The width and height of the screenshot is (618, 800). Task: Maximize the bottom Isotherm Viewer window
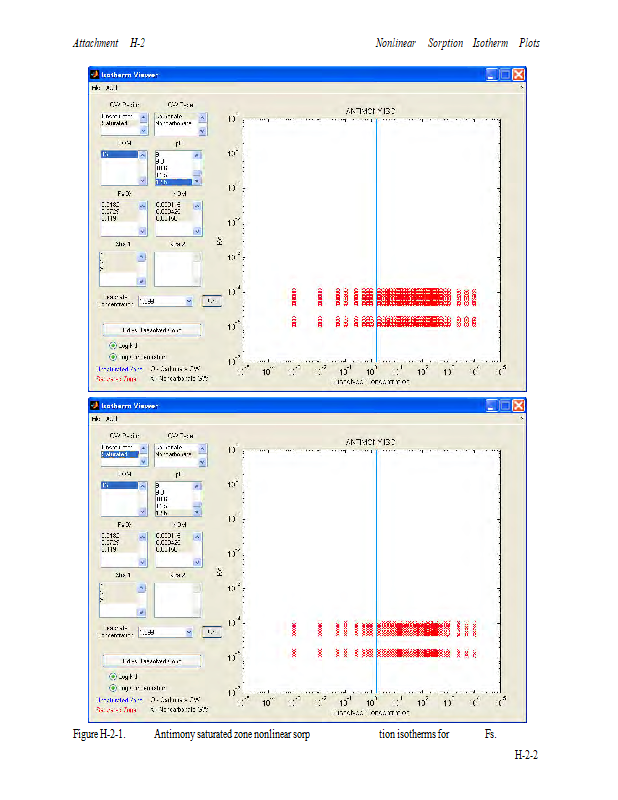coord(506,405)
